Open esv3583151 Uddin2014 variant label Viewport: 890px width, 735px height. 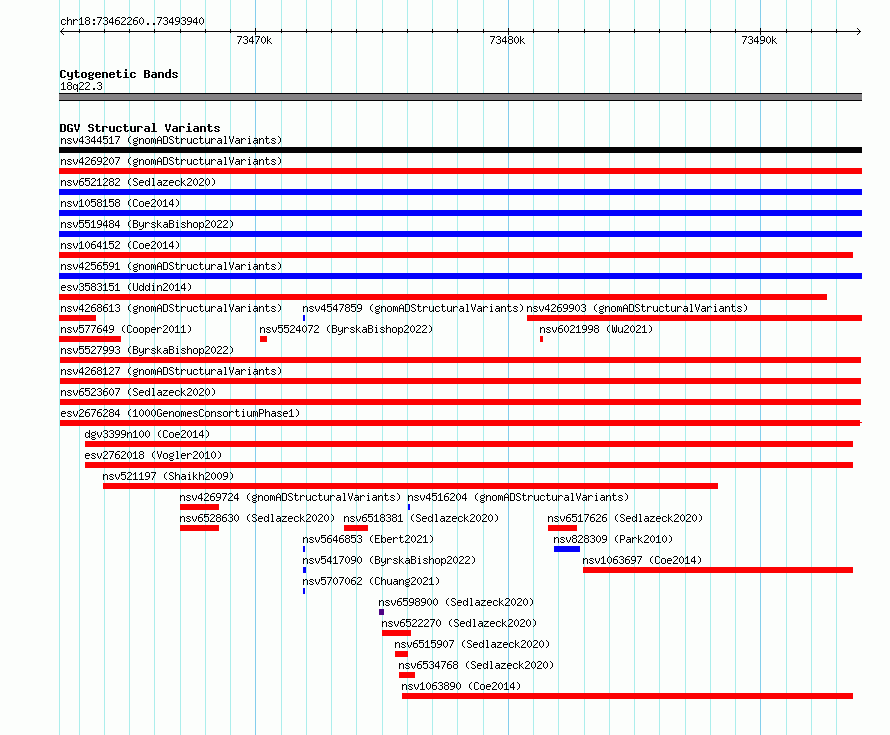pos(126,287)
